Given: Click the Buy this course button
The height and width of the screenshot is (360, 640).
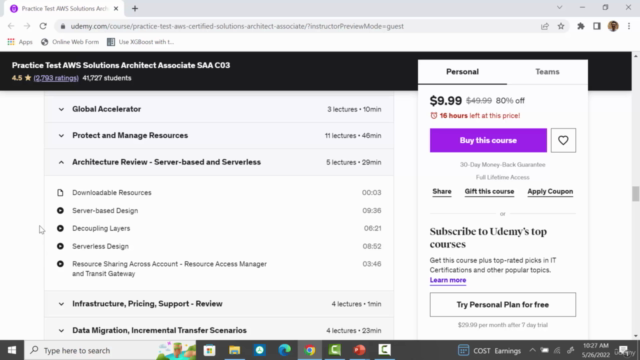Looking at the screenshot, I should 488,140.
